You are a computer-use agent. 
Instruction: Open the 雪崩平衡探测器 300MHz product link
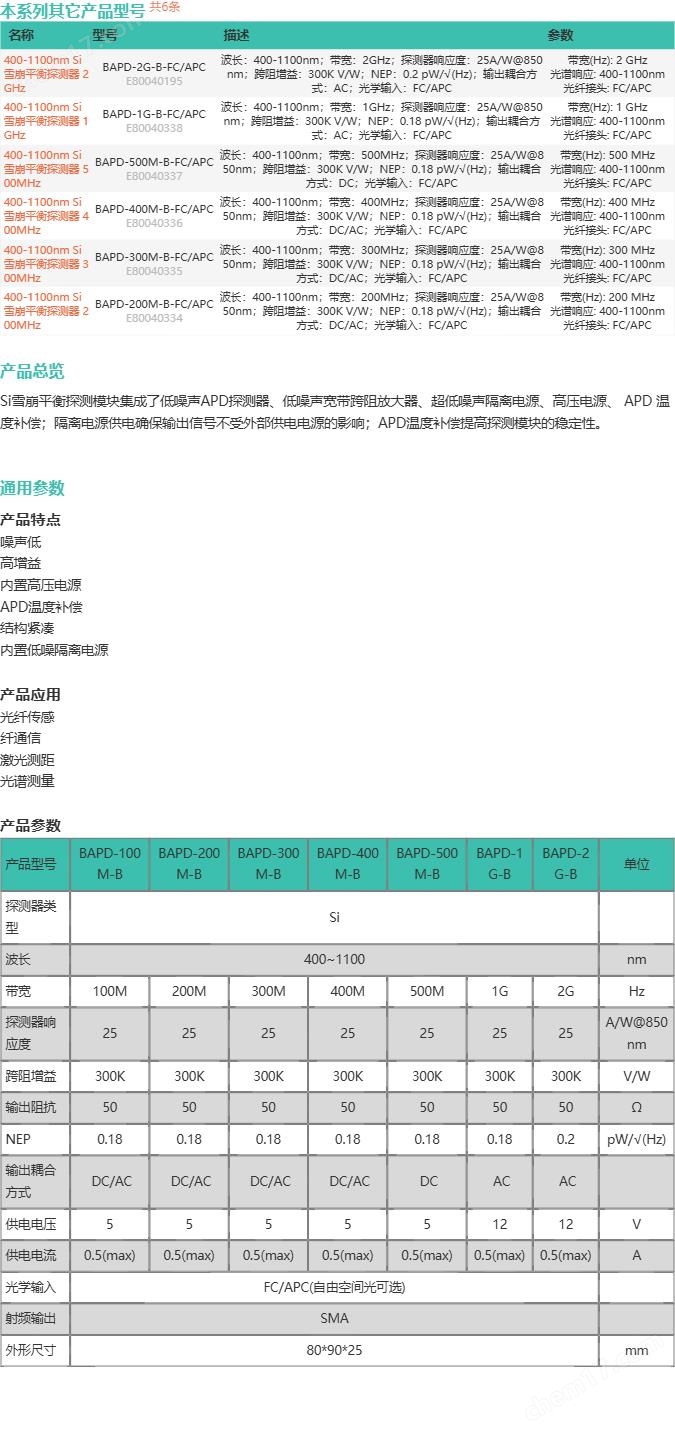click(x=46, y=264)
